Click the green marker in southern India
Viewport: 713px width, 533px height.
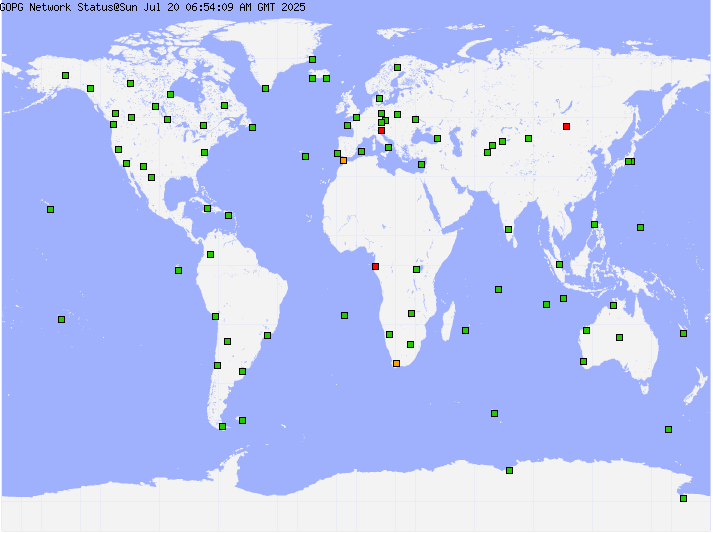point(509,230)
